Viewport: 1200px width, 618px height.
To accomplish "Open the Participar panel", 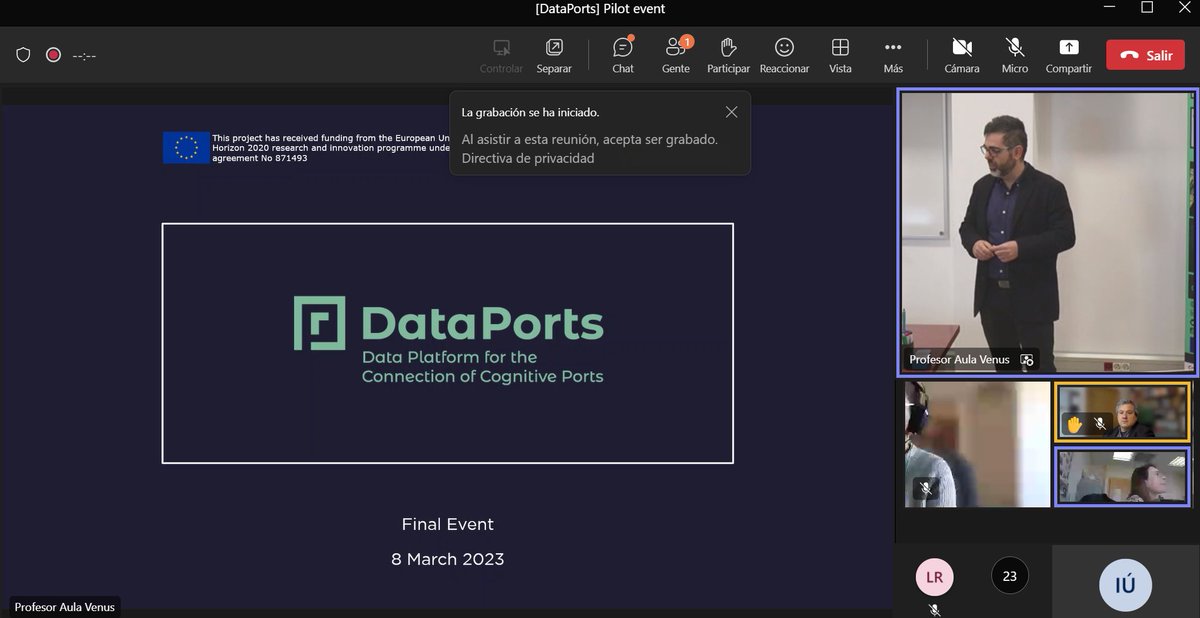I will tap(728, 55).
